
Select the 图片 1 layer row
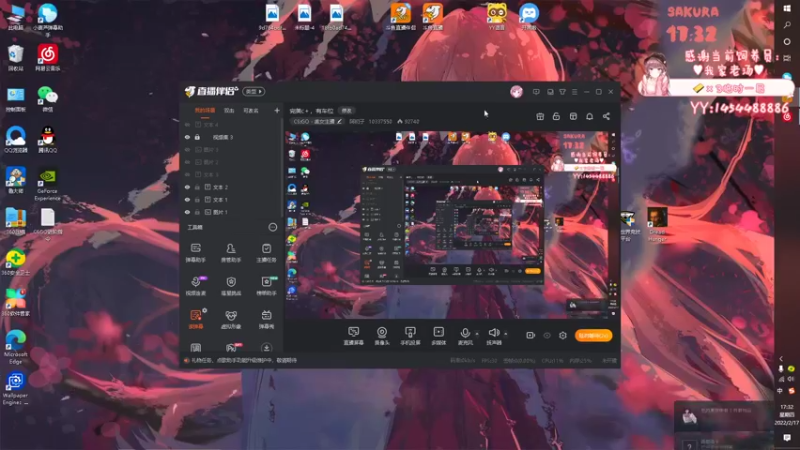pyautogui.click(x=231, y=212)
